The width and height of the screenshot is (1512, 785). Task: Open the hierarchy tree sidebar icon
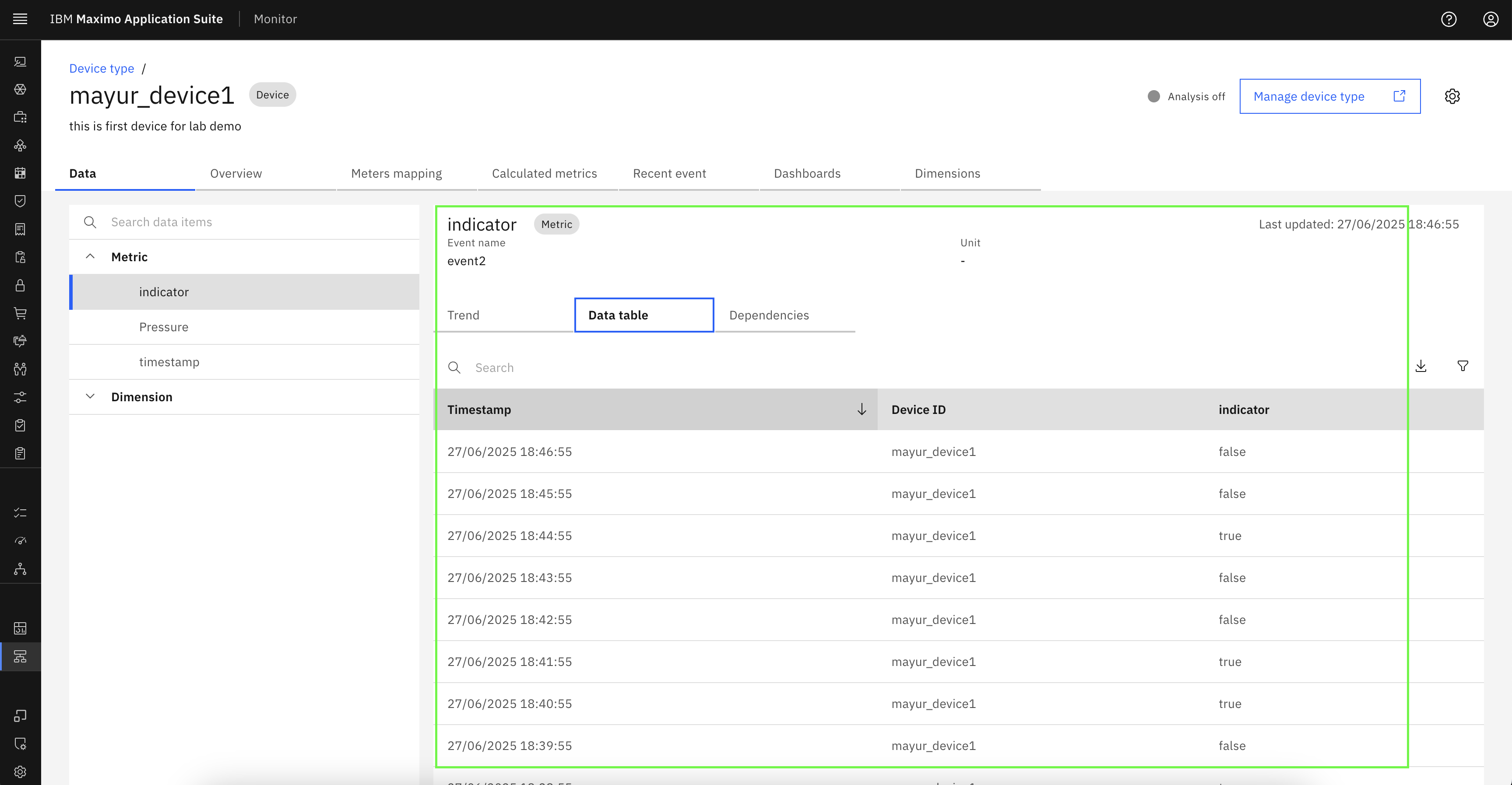20,569
